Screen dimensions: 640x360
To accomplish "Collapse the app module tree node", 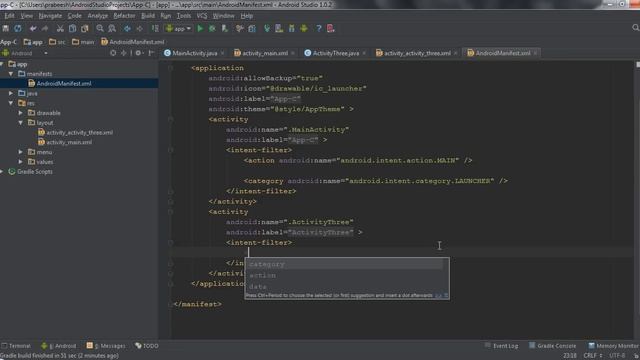I will [x=2, y=64].
